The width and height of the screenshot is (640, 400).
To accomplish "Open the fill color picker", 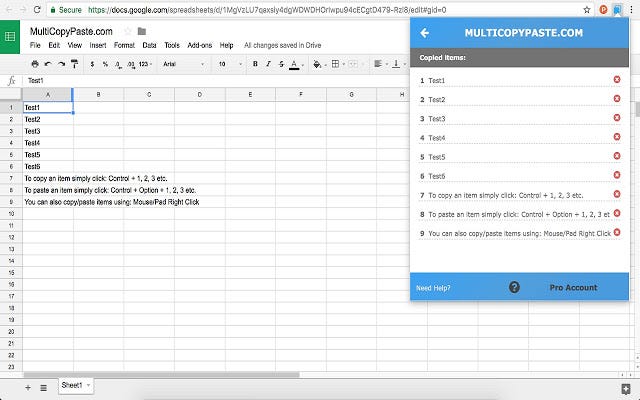I will pyautogui.click(x=319, y=64).
